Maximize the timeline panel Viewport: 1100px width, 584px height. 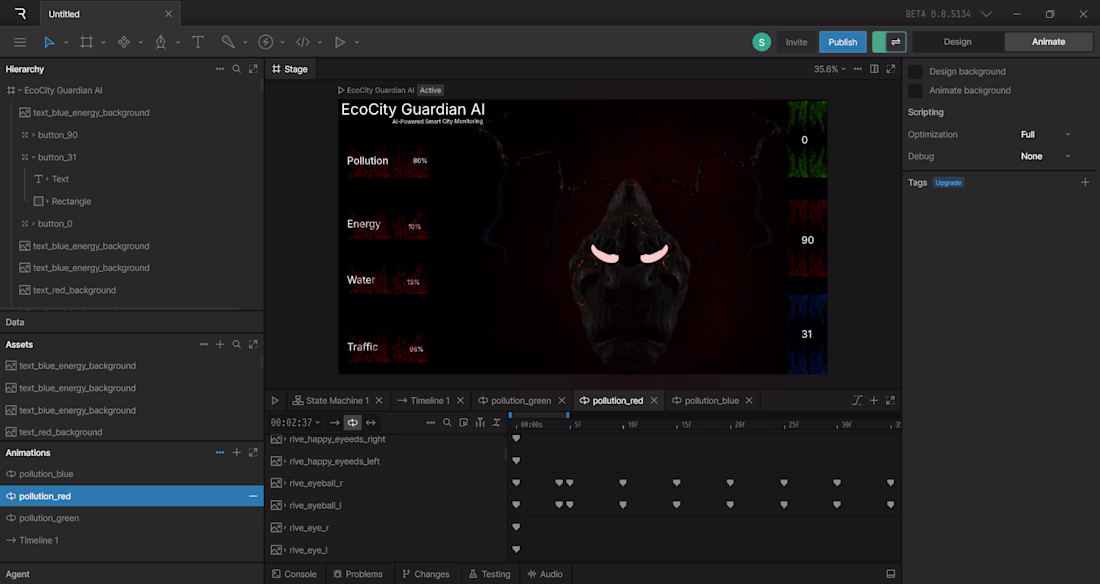tap(890, 400)
